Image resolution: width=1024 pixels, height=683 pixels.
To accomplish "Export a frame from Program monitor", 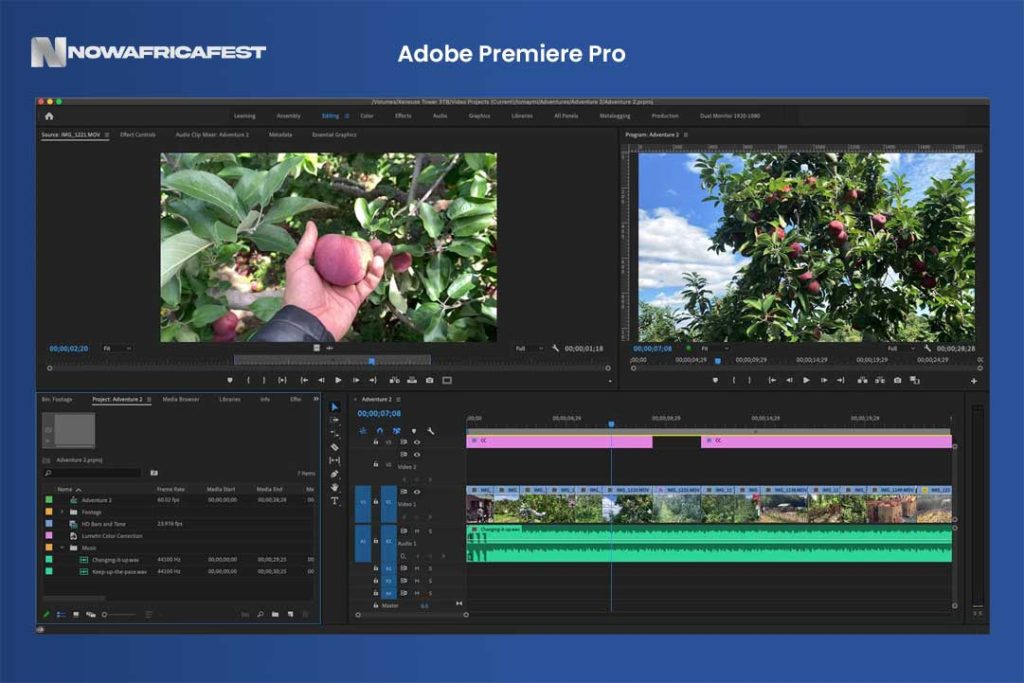I will 897,380.
